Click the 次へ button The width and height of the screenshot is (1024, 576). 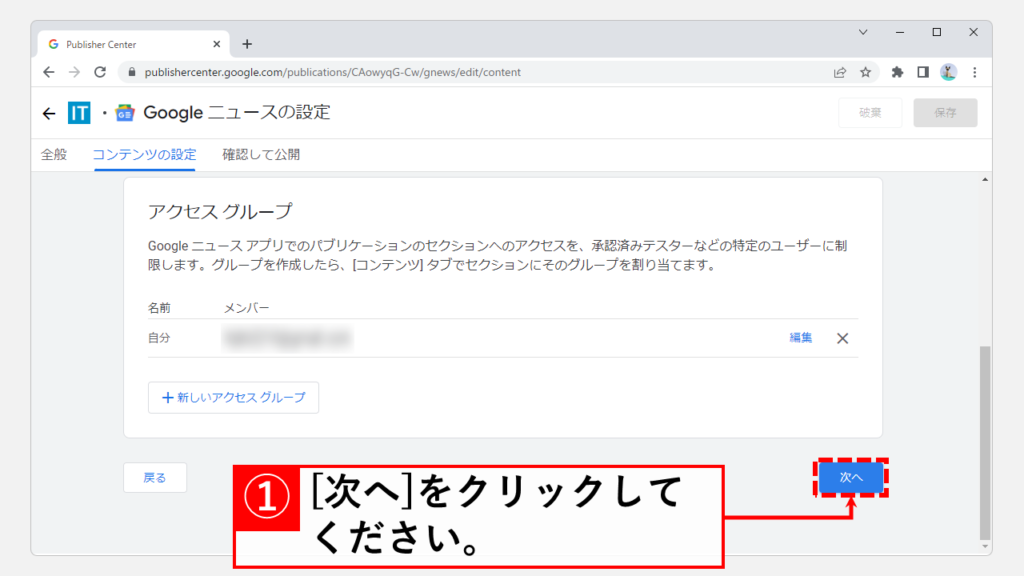tap(851, 478)
